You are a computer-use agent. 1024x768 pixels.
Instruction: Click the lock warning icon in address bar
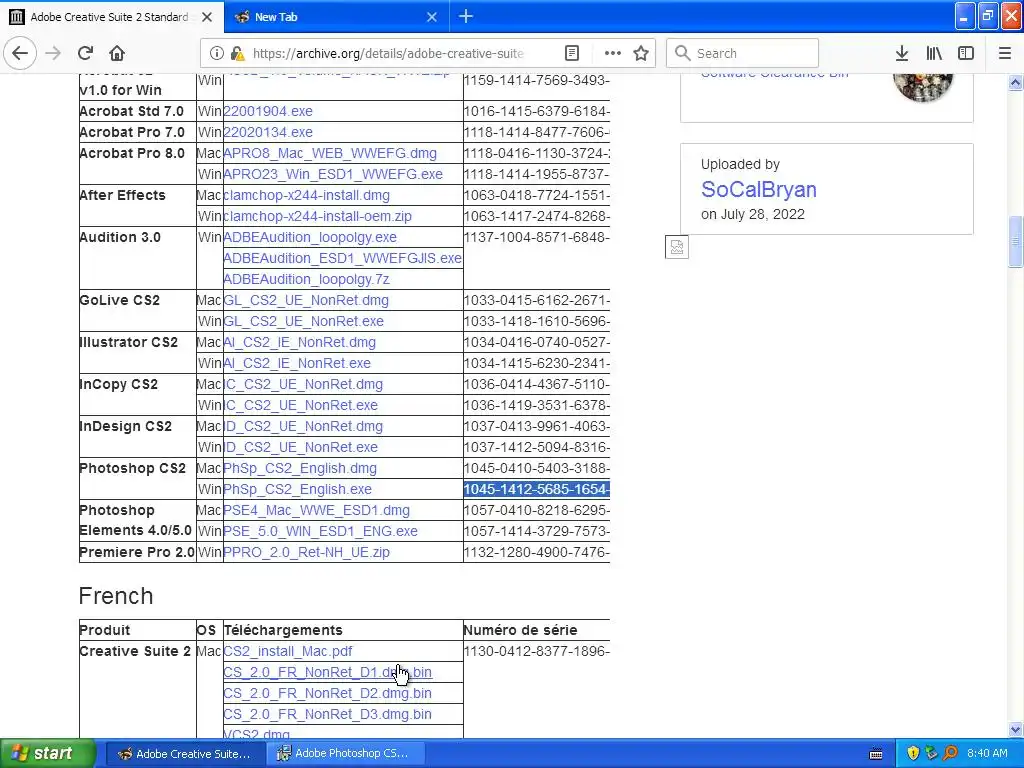pos(237,53)
